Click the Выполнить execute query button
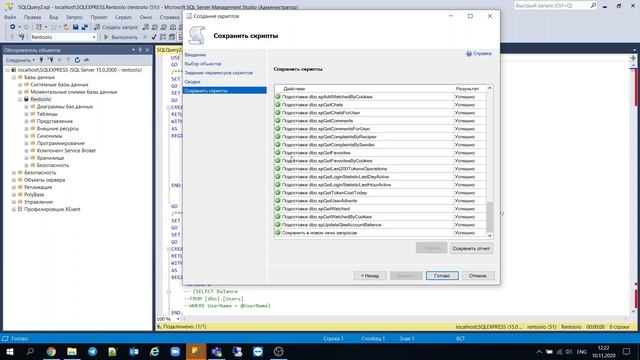This screenshot has width=640, height=360. pos(120,37)
